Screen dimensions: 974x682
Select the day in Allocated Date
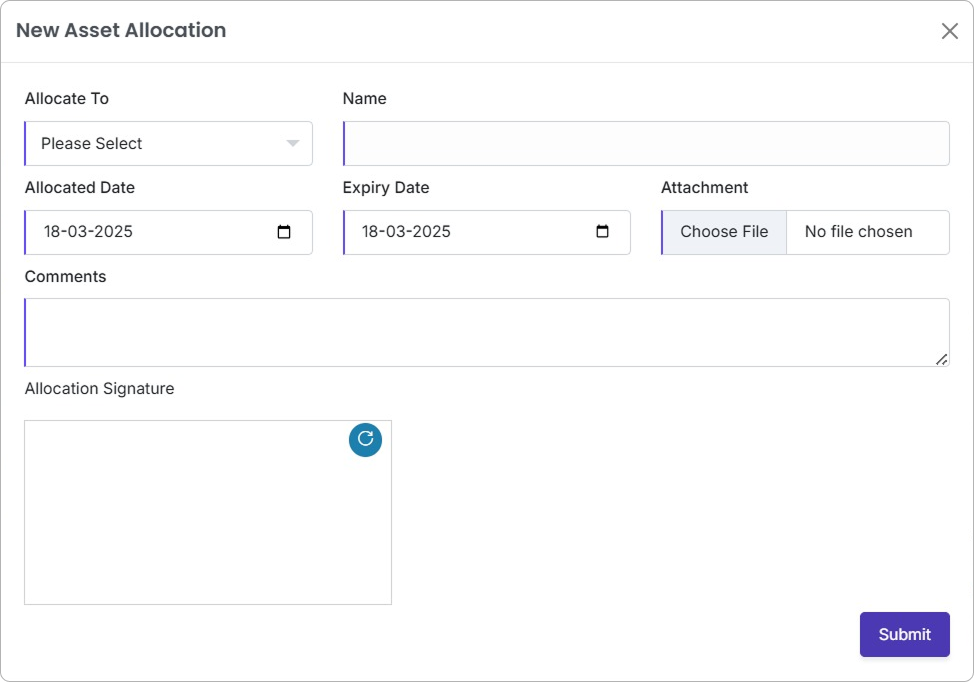[x=53, y=232]
